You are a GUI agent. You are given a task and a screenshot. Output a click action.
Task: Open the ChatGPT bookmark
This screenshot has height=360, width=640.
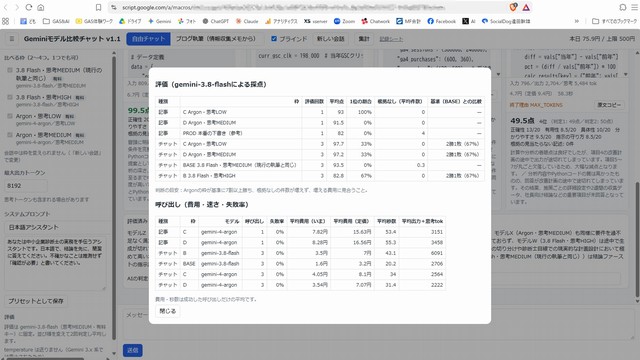pyautogui.click(x=216, y=21)
